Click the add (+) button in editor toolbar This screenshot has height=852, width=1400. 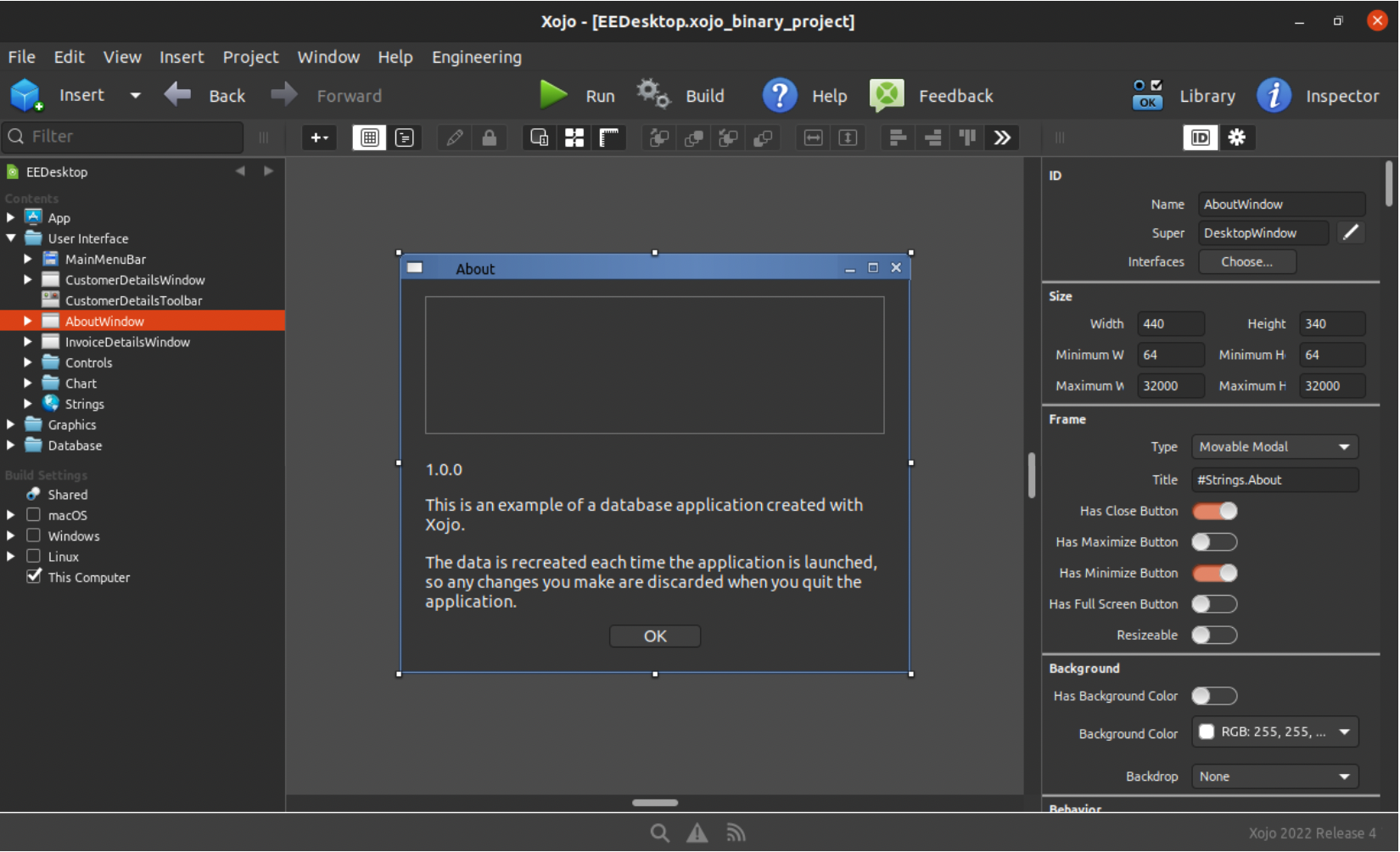pyautogui.click(x=320, y=137)
